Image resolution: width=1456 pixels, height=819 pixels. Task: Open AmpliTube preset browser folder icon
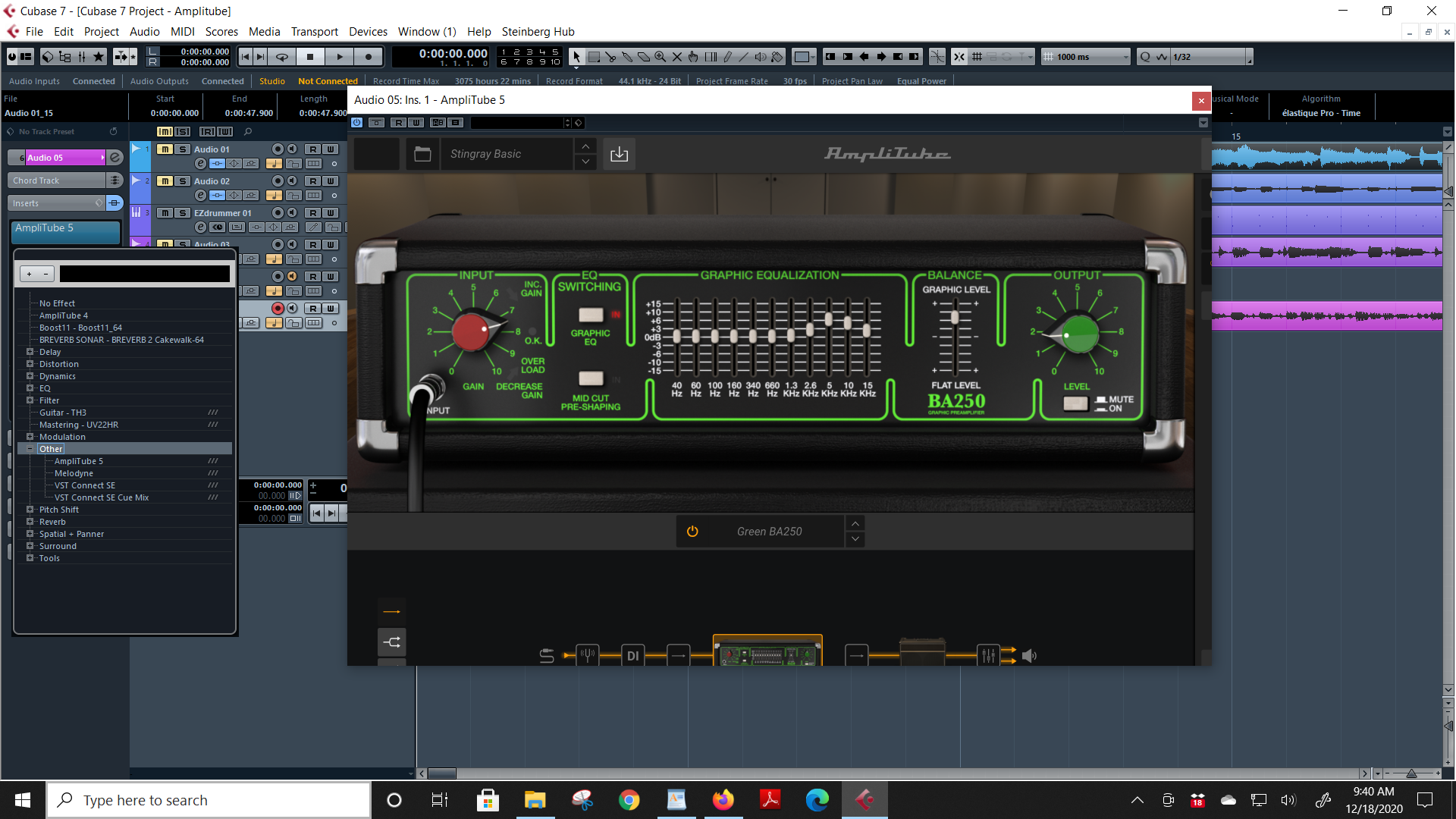422,154
